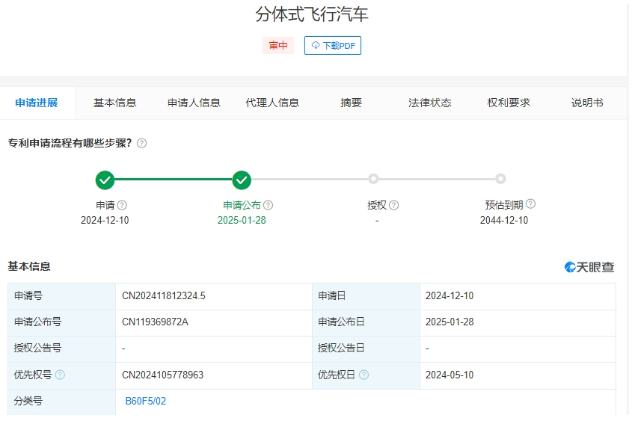Download the patent PDF

(332, 46)
